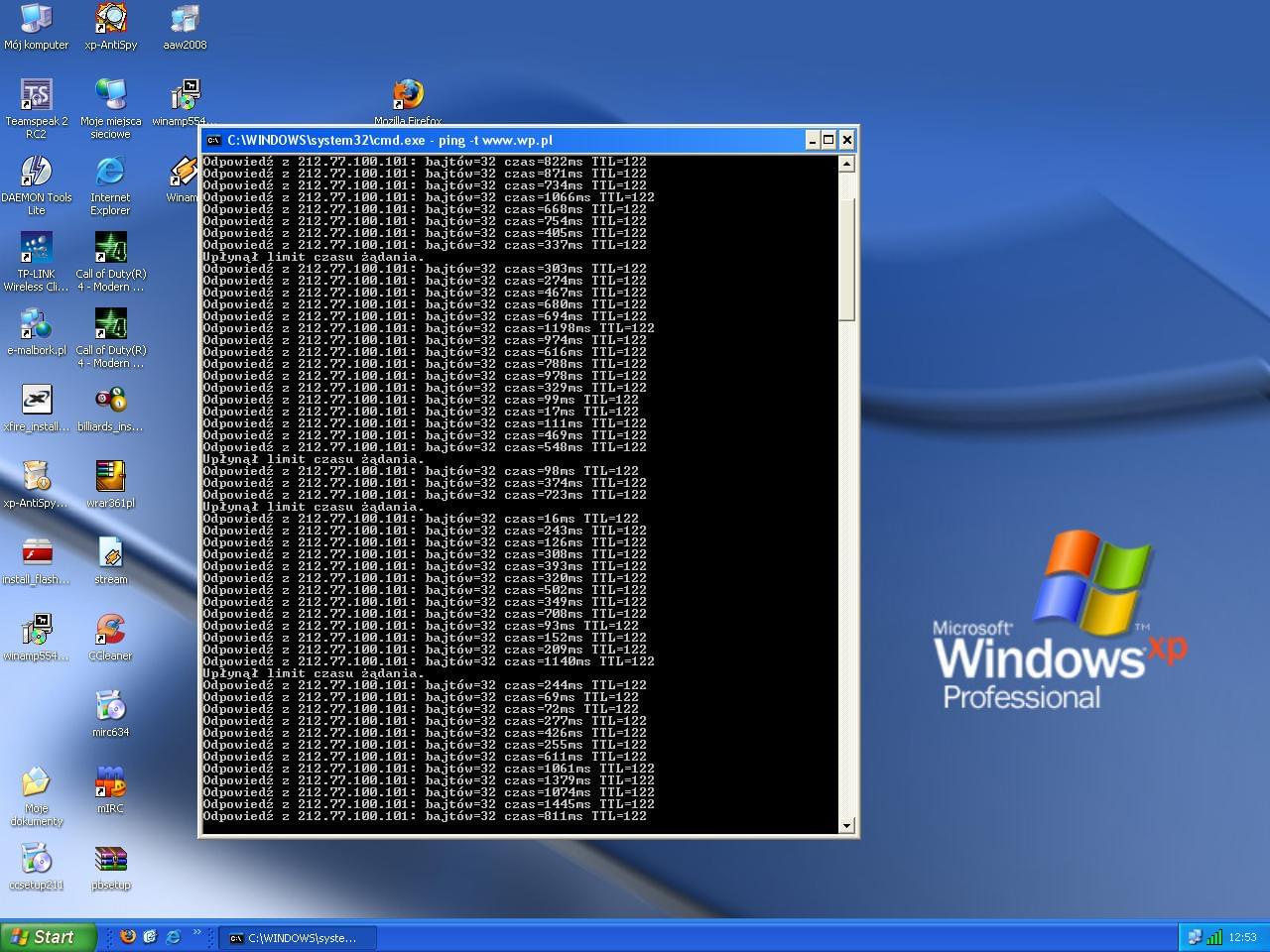Select Moje miejsca sieciowe icon

(x=110, y=108)
